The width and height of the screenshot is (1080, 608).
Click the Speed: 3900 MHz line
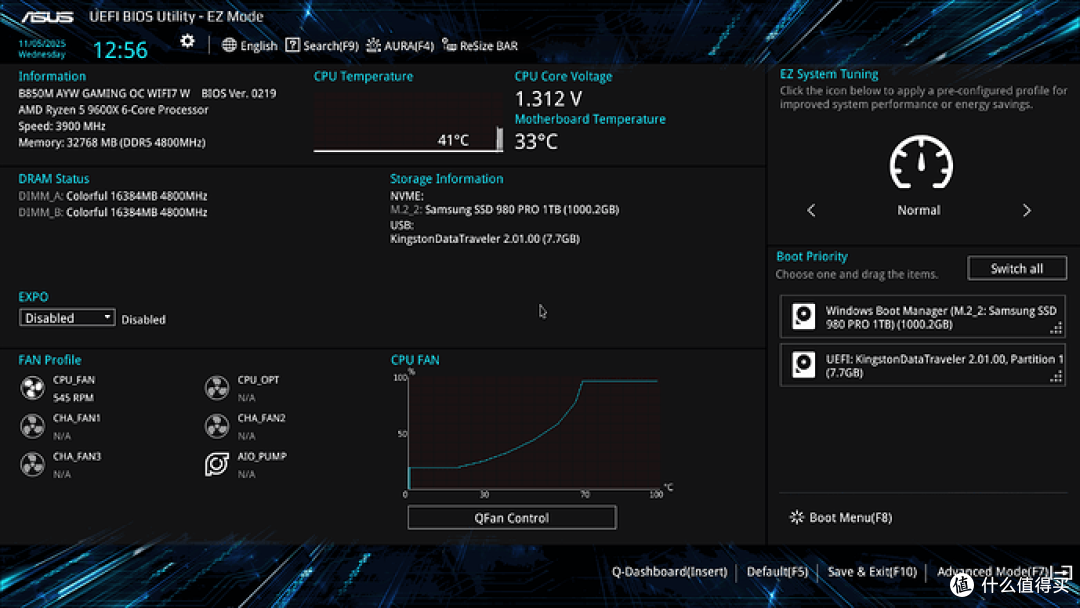(62, 126)
